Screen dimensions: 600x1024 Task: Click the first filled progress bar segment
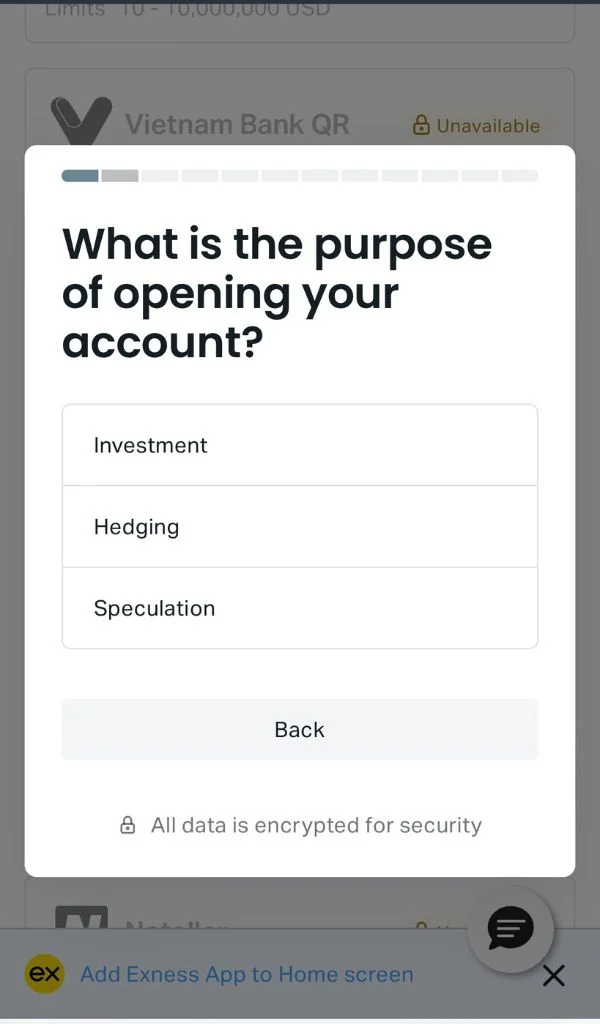click(80, 174)
